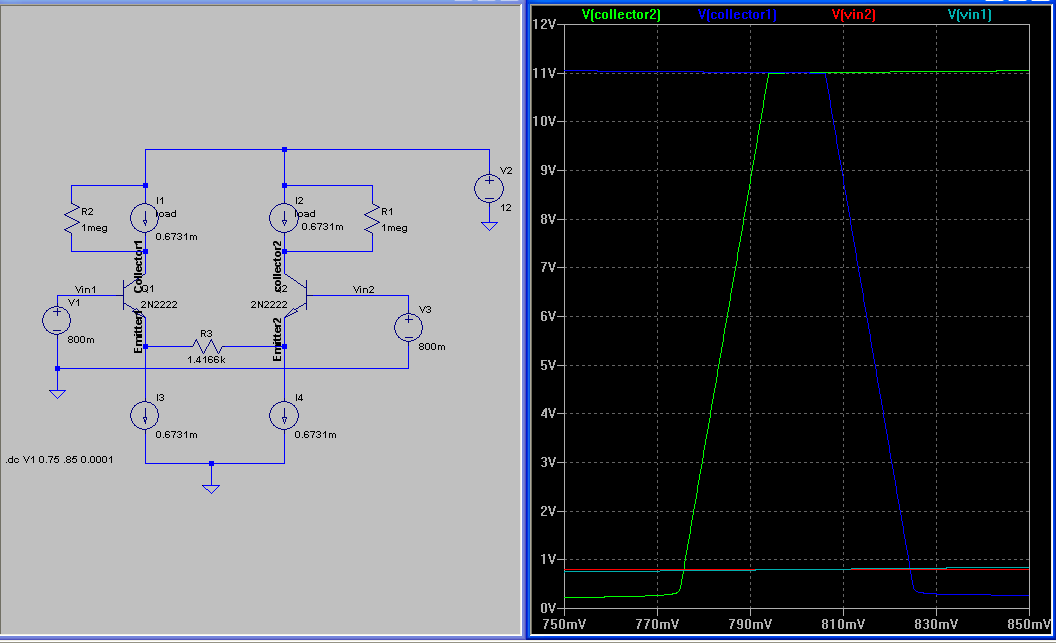The image size is (1056, 643).
Task: Select the 12 value of V2
Action: coord(506,207)
